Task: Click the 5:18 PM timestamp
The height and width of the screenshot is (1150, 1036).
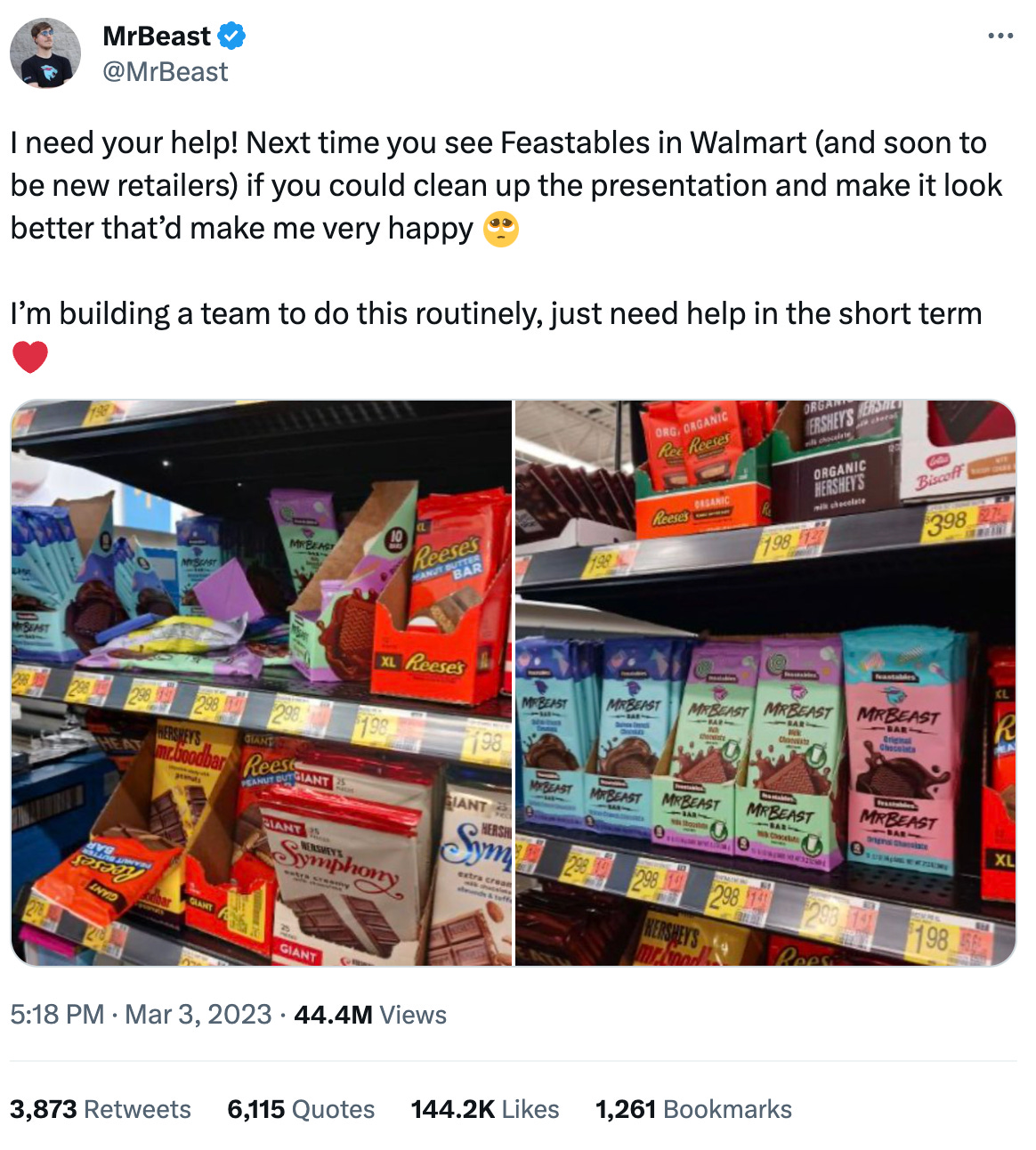Action: click(x=57, y=1015)
